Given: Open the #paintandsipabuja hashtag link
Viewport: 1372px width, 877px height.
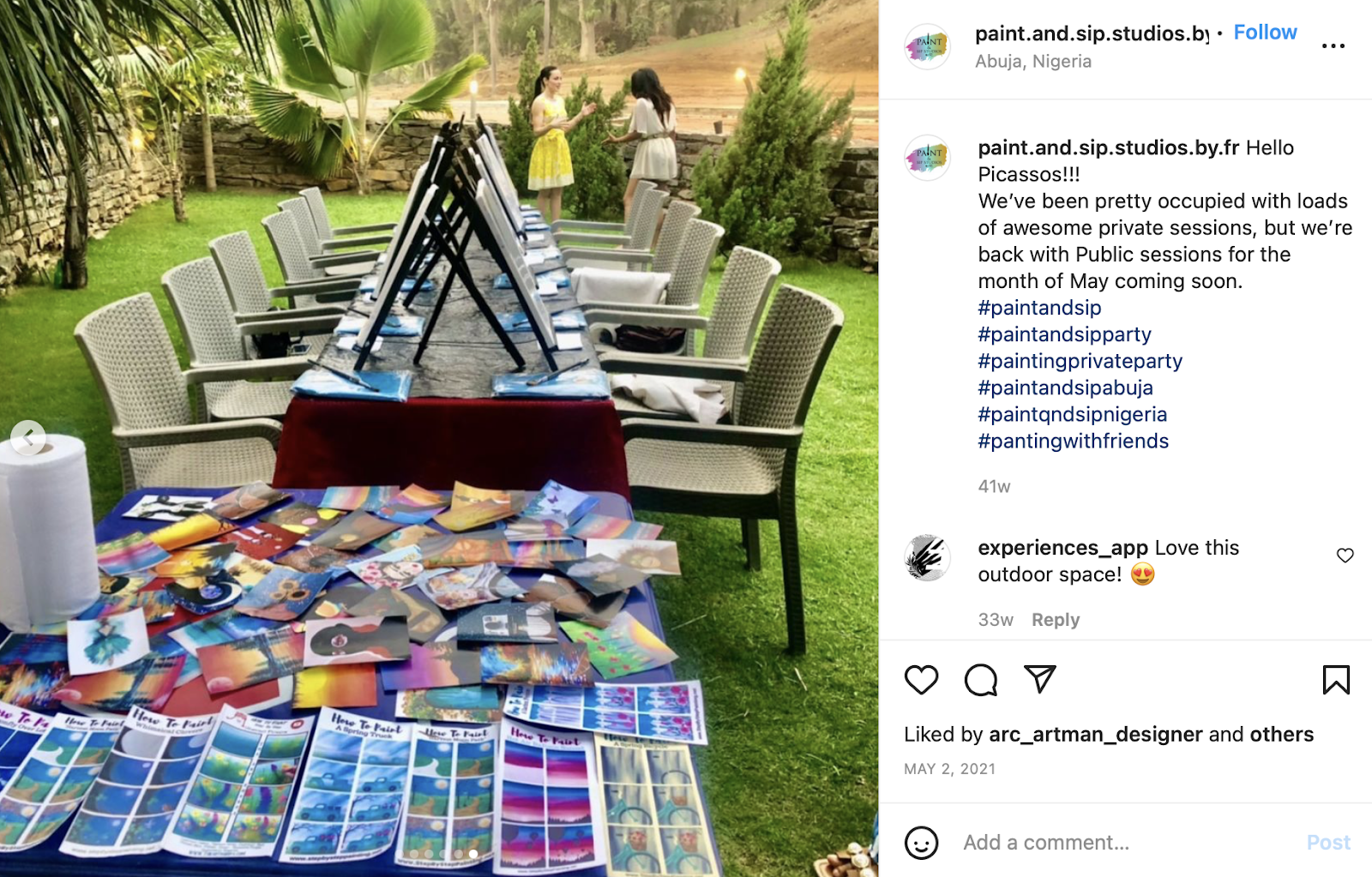Looking at the screenshot, I should 1065,387.
